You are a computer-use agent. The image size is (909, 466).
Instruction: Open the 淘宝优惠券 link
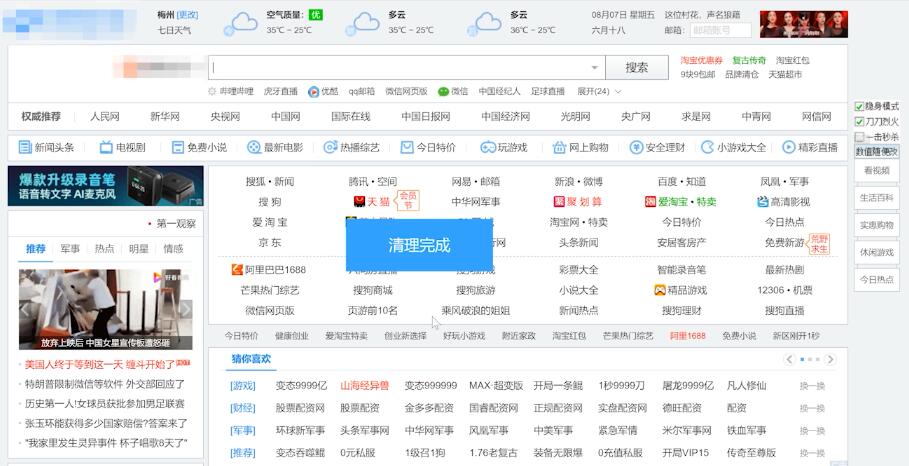701,60
